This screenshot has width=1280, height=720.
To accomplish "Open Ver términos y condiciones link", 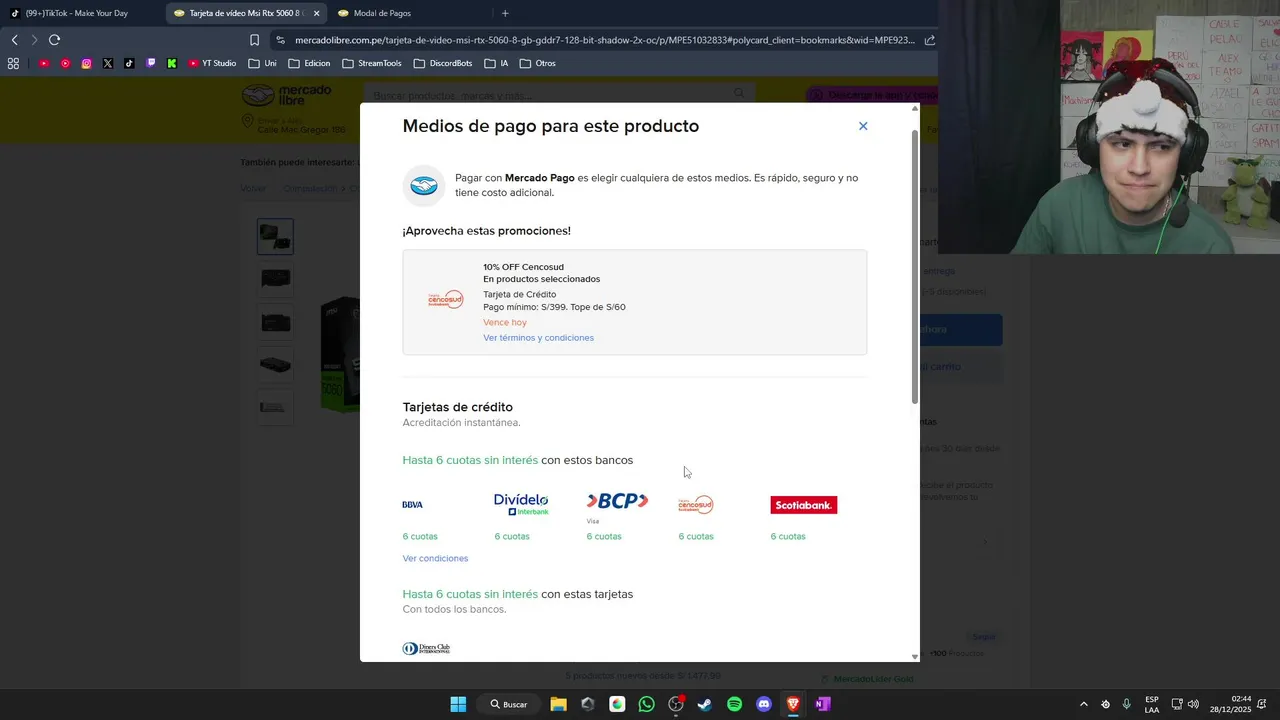I will 538,338.
